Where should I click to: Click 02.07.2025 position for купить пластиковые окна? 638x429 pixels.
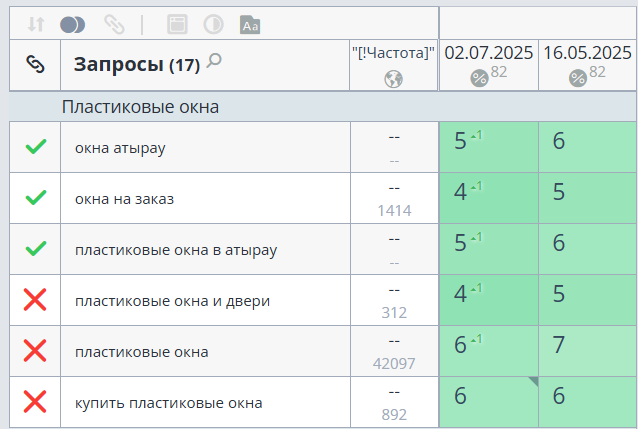point(489,402)
